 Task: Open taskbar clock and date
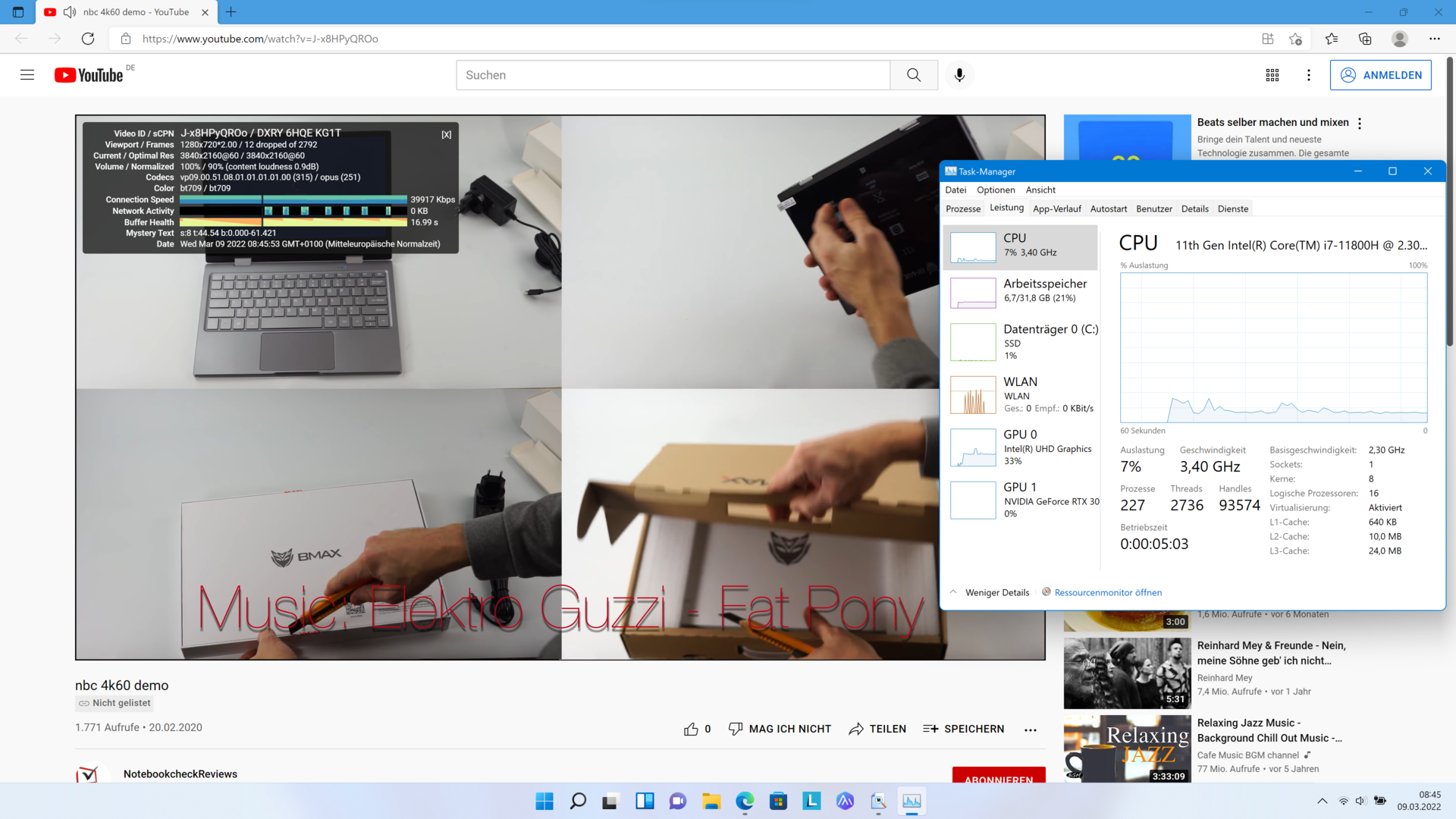(x=1420, y=801)
